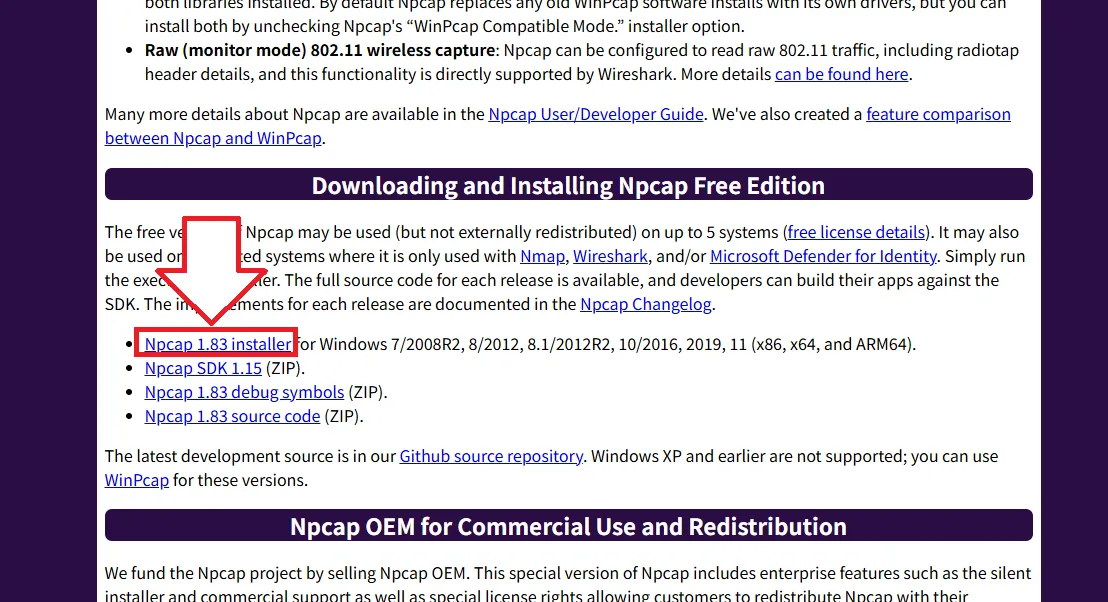Click the 'Npcap OEM for Commercial Use and Redistribution' heading

click(x=568, y=526)
